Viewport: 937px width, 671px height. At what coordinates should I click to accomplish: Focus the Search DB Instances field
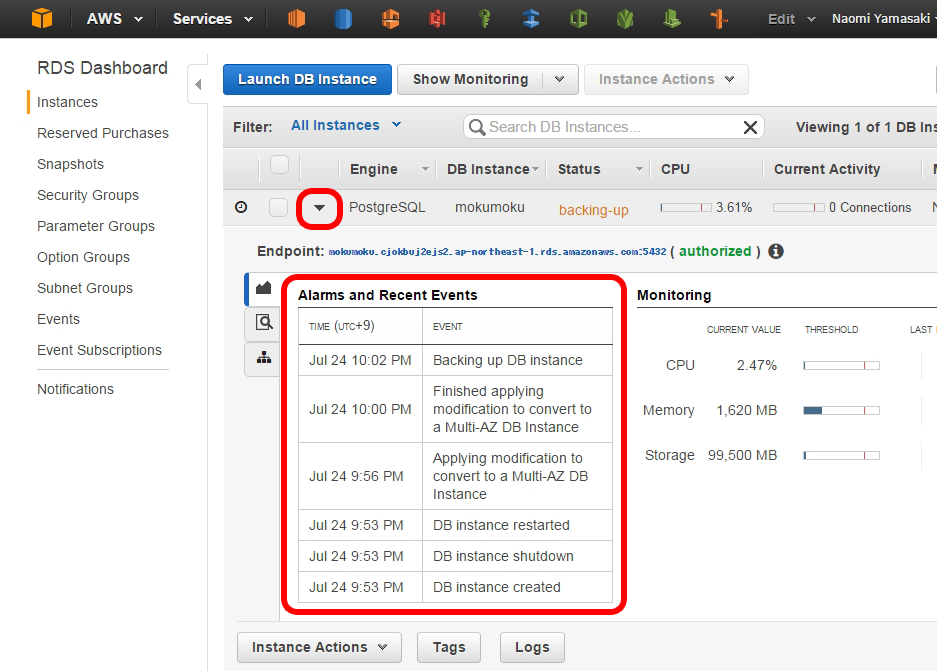[614, 127]
